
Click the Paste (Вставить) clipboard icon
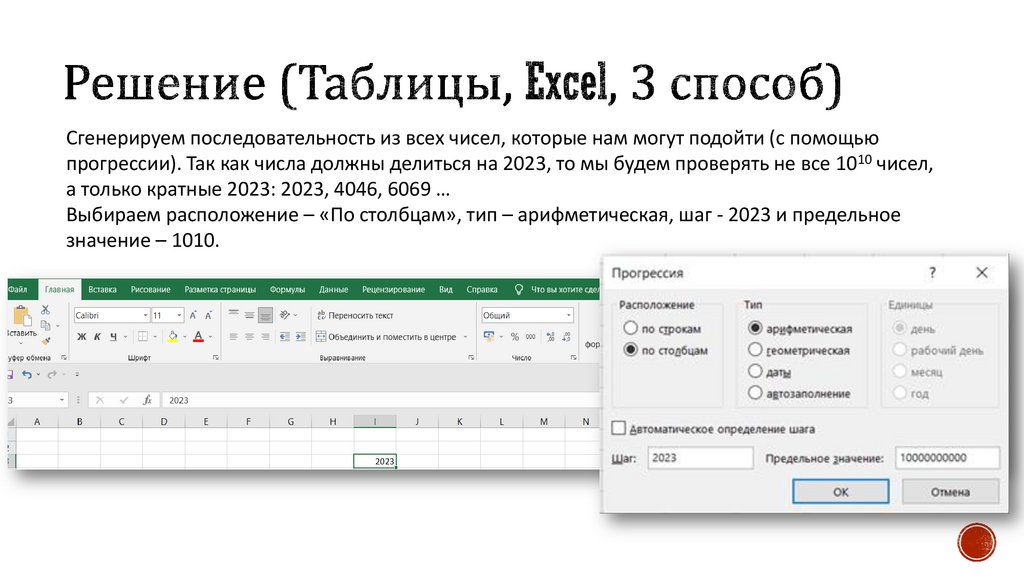pos(22,316)
